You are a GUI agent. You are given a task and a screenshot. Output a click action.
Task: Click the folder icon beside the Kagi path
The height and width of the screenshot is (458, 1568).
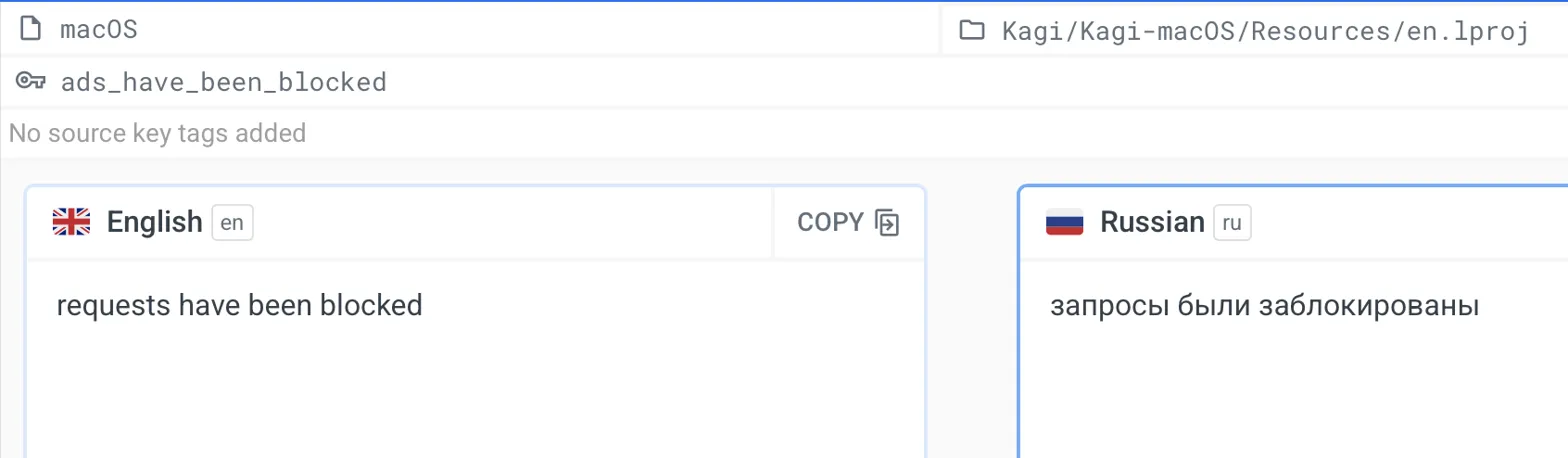[971, 30]
